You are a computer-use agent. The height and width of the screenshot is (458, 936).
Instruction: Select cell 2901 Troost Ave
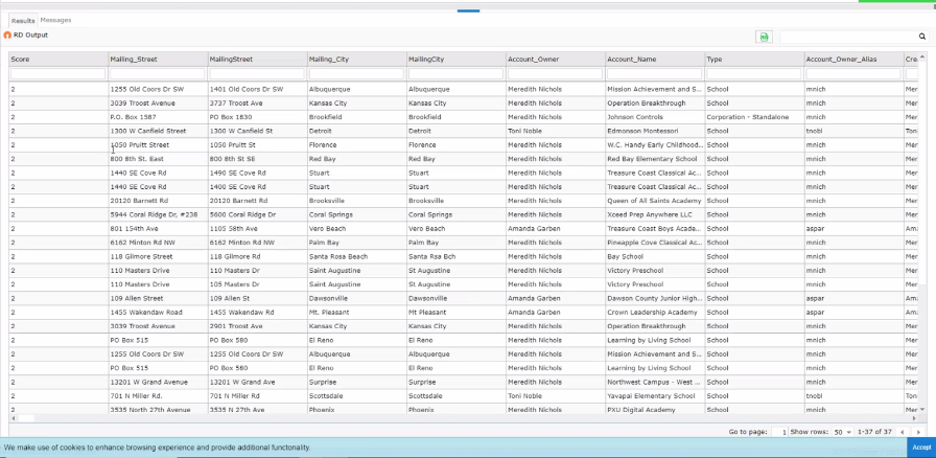[x=257, y=326]
